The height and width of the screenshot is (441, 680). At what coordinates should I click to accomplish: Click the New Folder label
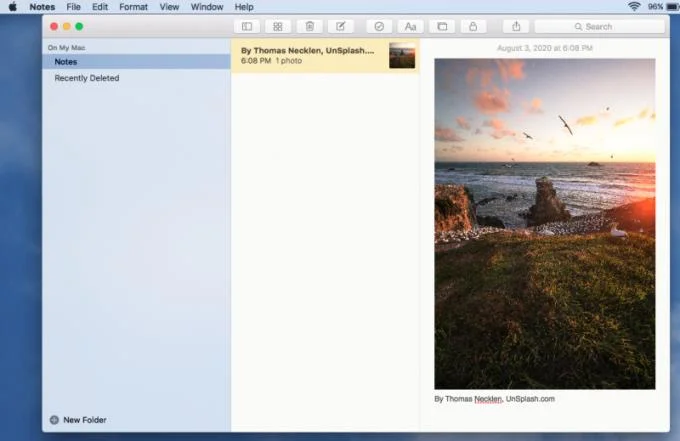coord(85,420)
